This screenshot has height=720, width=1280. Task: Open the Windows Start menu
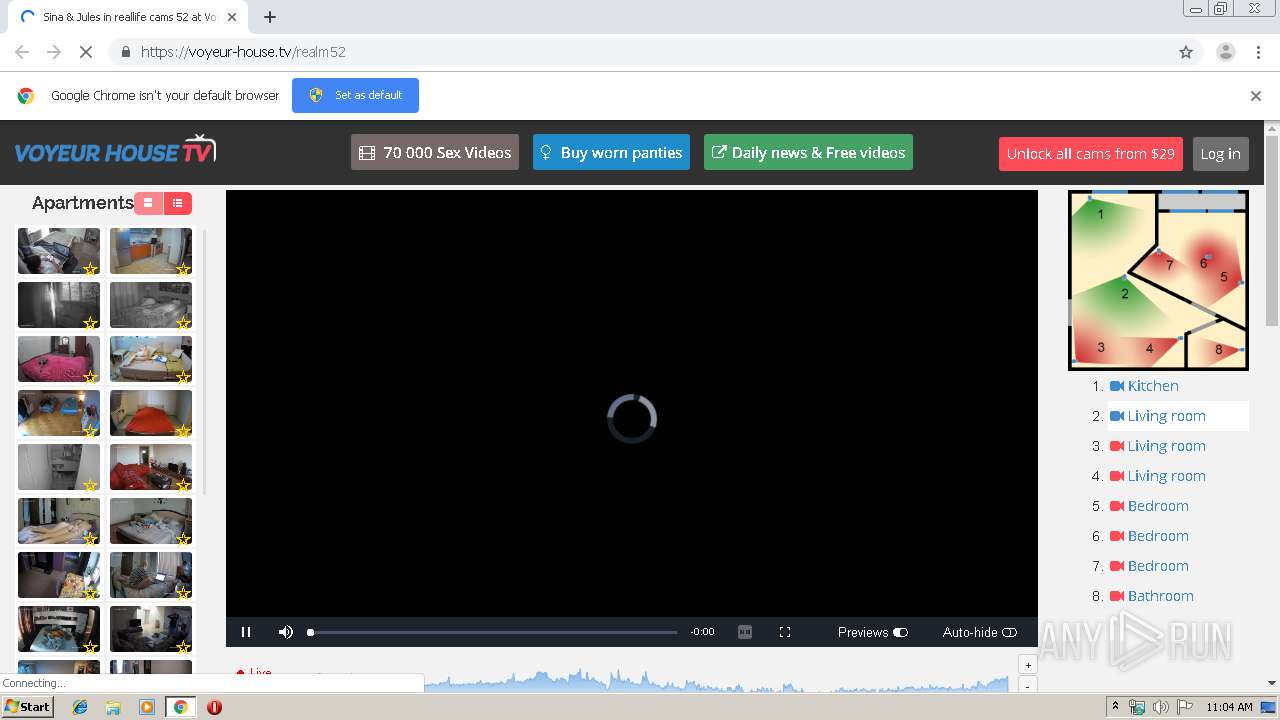pos(28,707)
